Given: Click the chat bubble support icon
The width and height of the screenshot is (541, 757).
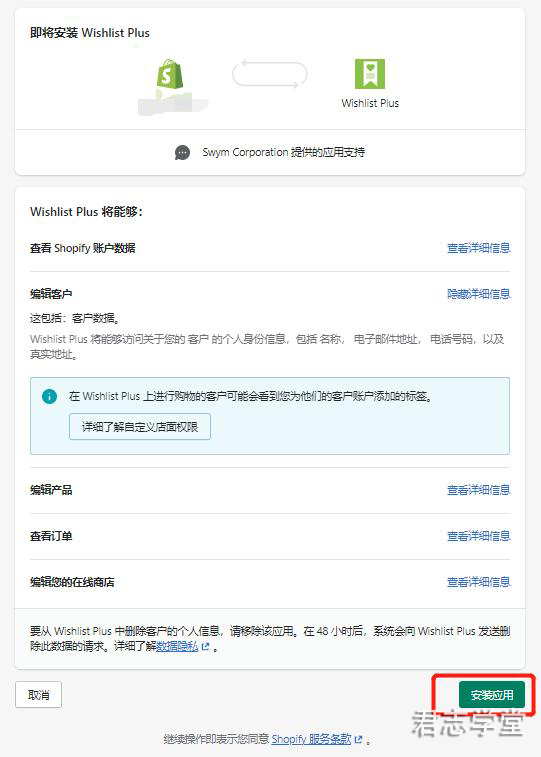Looking at the screenshot, I should click(x=182, y=153).
